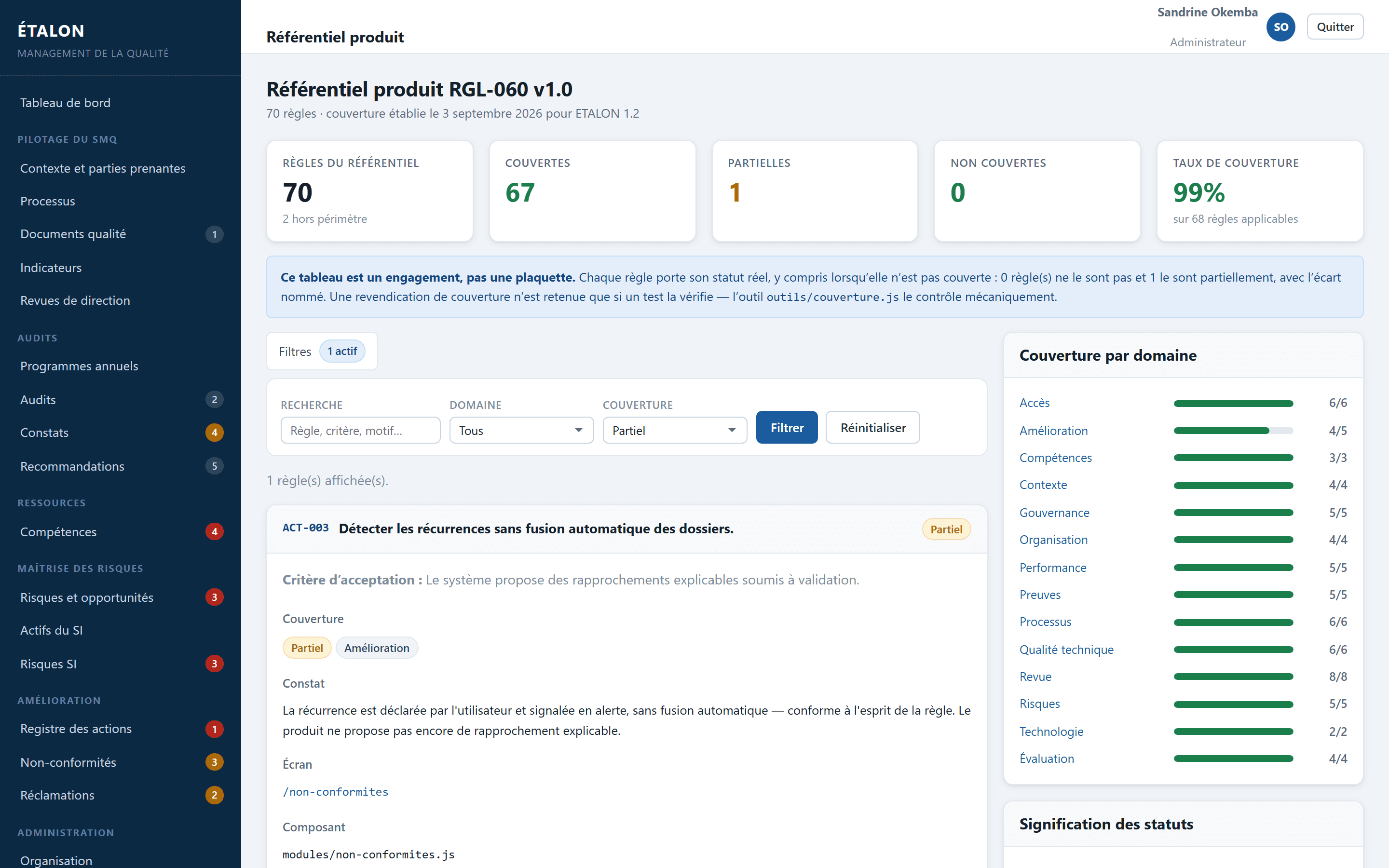The height and width of the screenshot is (868, 1389).
Task: Open the Qualité technique domain link
Action: click(x=1066, y=650)
